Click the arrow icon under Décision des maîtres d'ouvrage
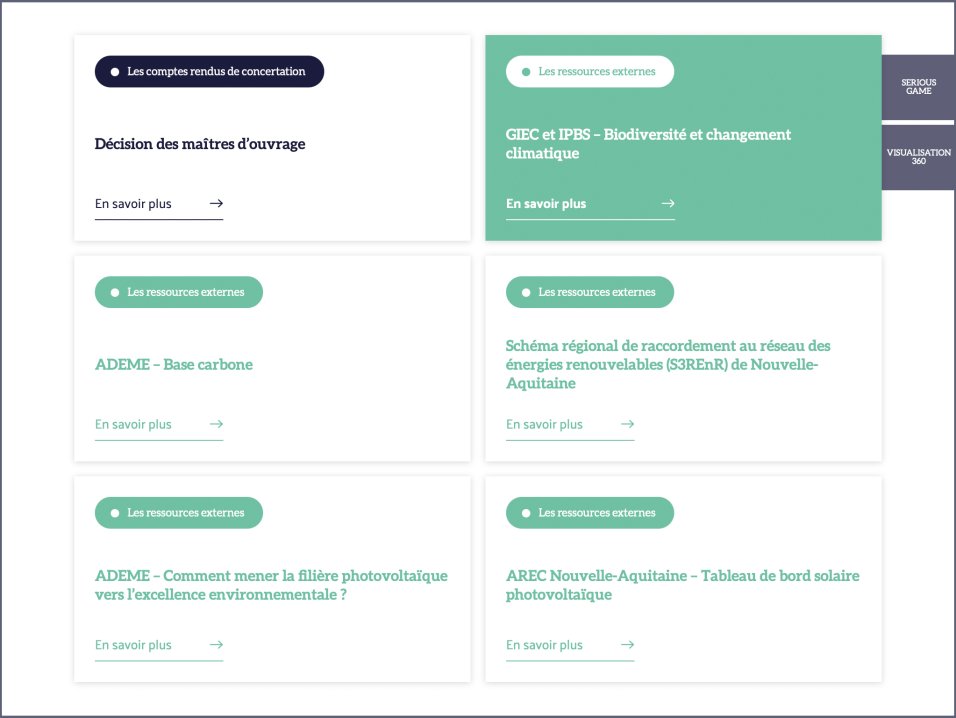This screenshot has height=718, width=956. (x=216, y=204)
